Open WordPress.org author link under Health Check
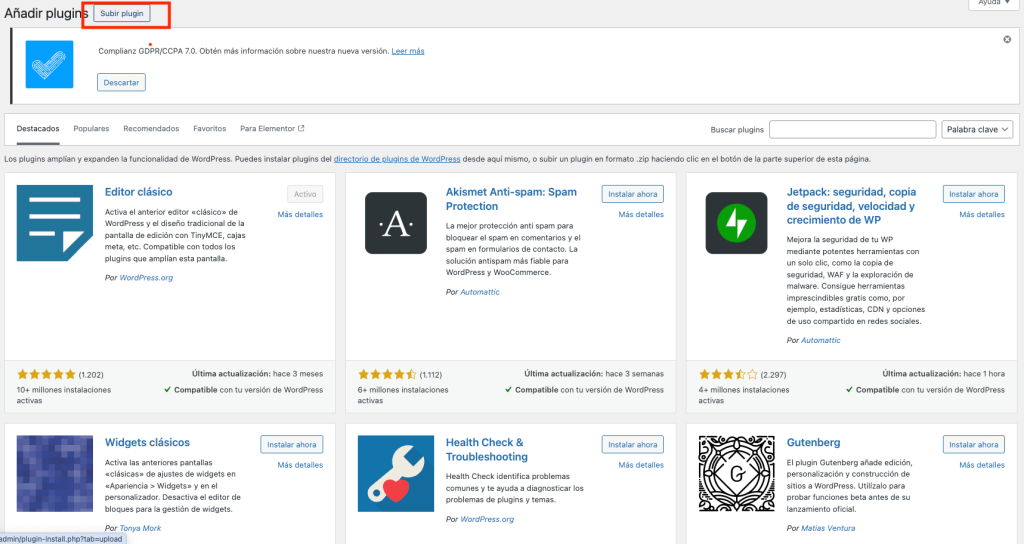 487,519
